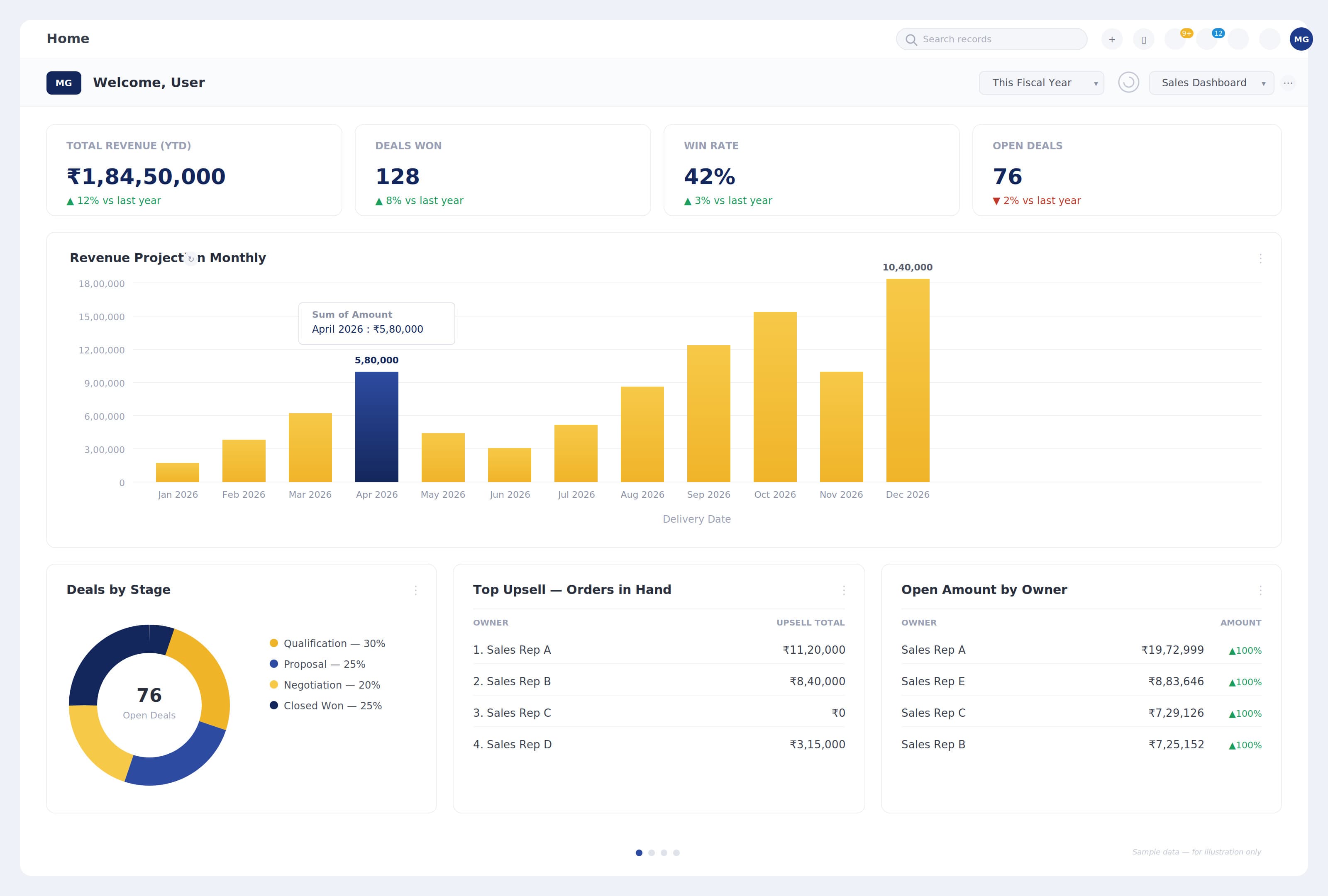Click the ₹11,20,000 upsell total
Viewport: 1328px width, 896px height.
[x=814, y=650]
